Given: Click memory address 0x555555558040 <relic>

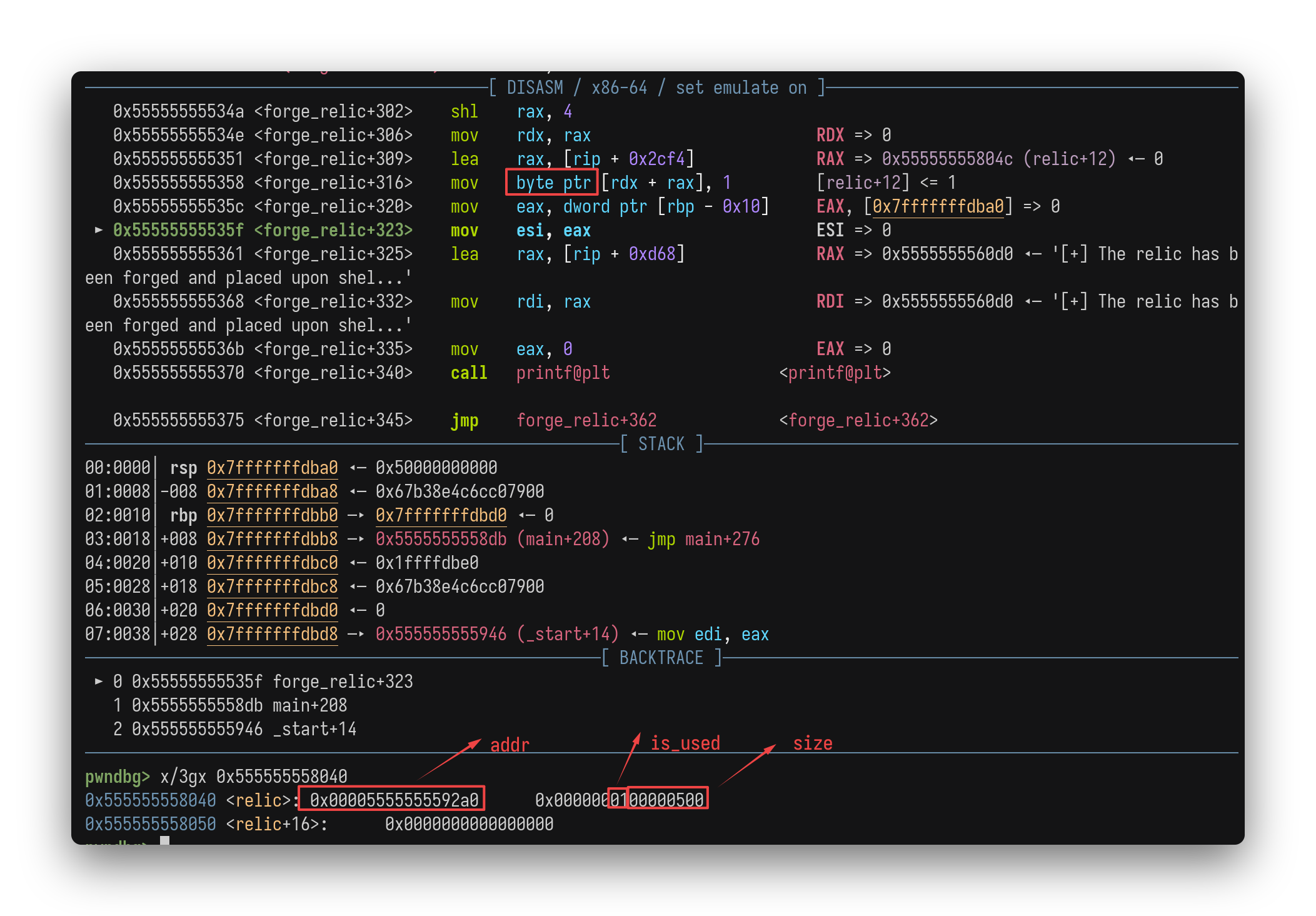Looking at the screenshot, I should [188, 800].
